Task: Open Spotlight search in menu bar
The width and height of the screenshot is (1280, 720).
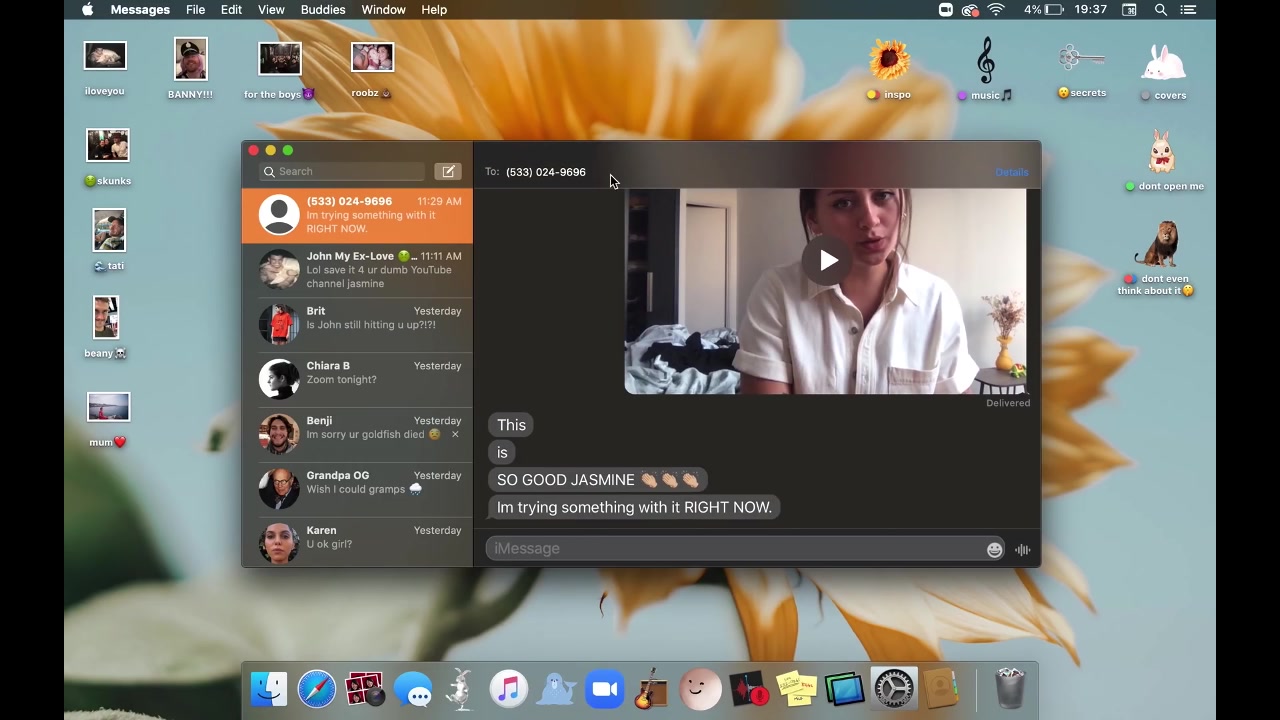Action: click(x=1160, y=9)
